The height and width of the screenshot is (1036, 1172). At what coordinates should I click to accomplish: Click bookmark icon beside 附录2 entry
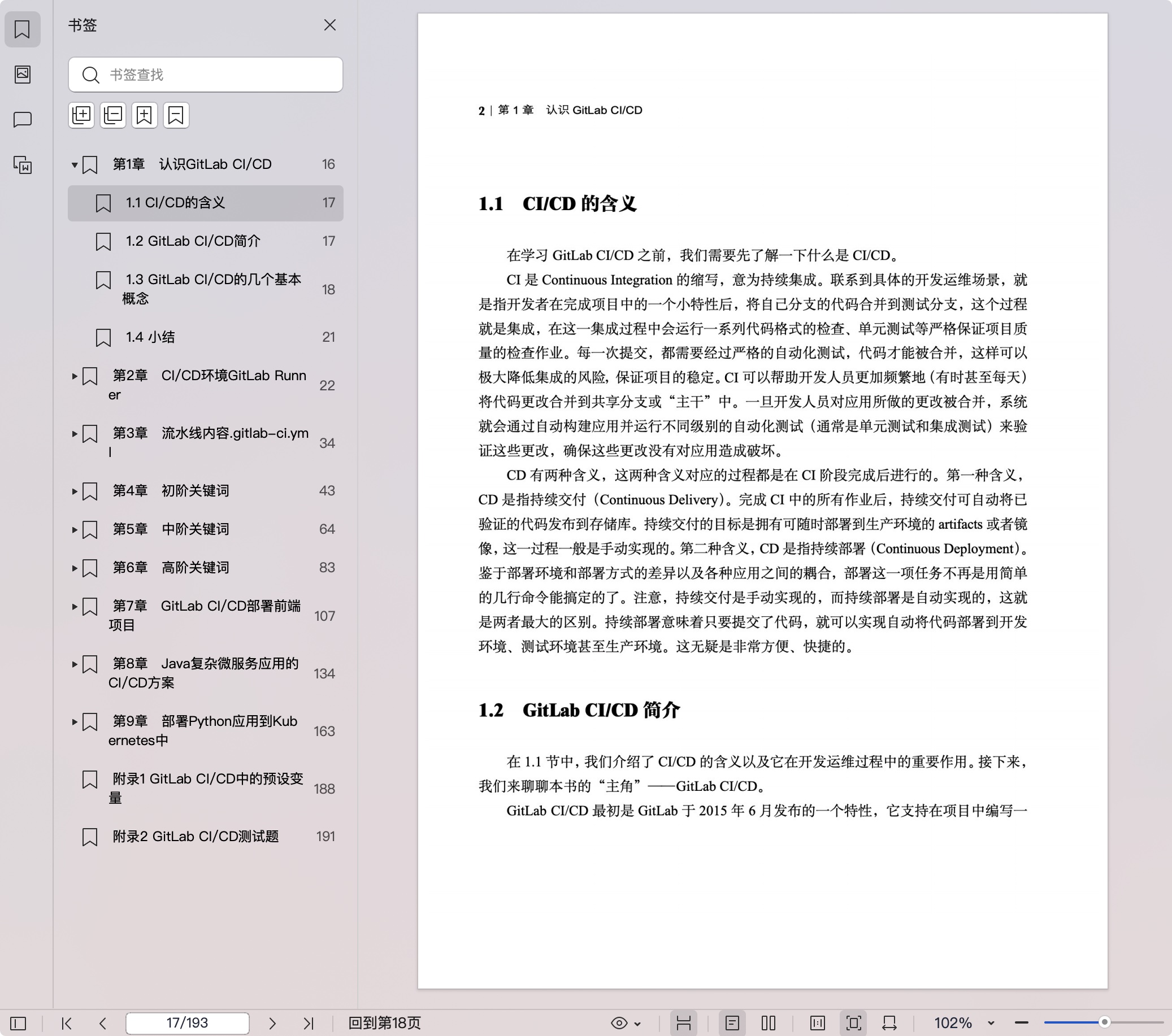tap(90, 837)
